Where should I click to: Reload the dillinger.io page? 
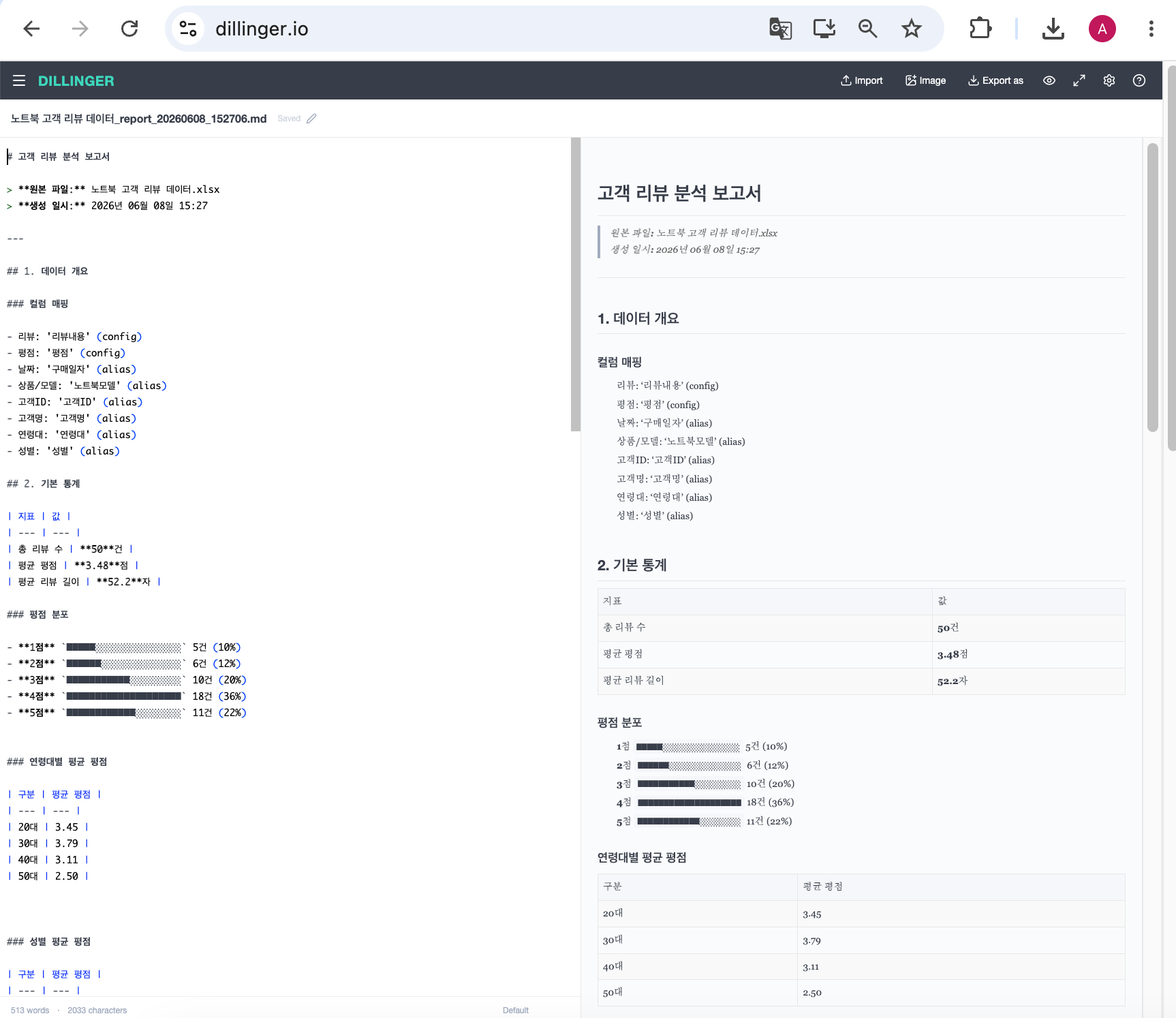click(129, 29)
